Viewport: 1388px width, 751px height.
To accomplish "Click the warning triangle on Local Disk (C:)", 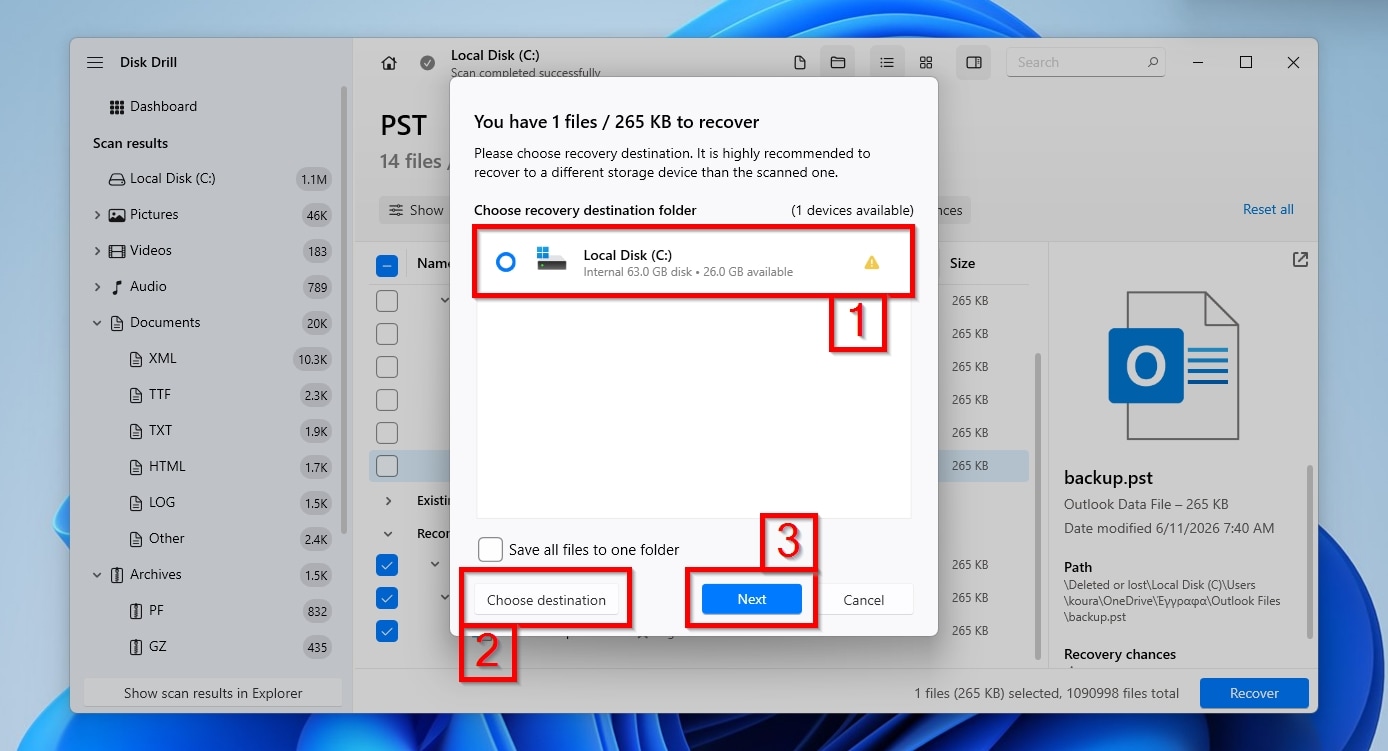I will 871,263.
